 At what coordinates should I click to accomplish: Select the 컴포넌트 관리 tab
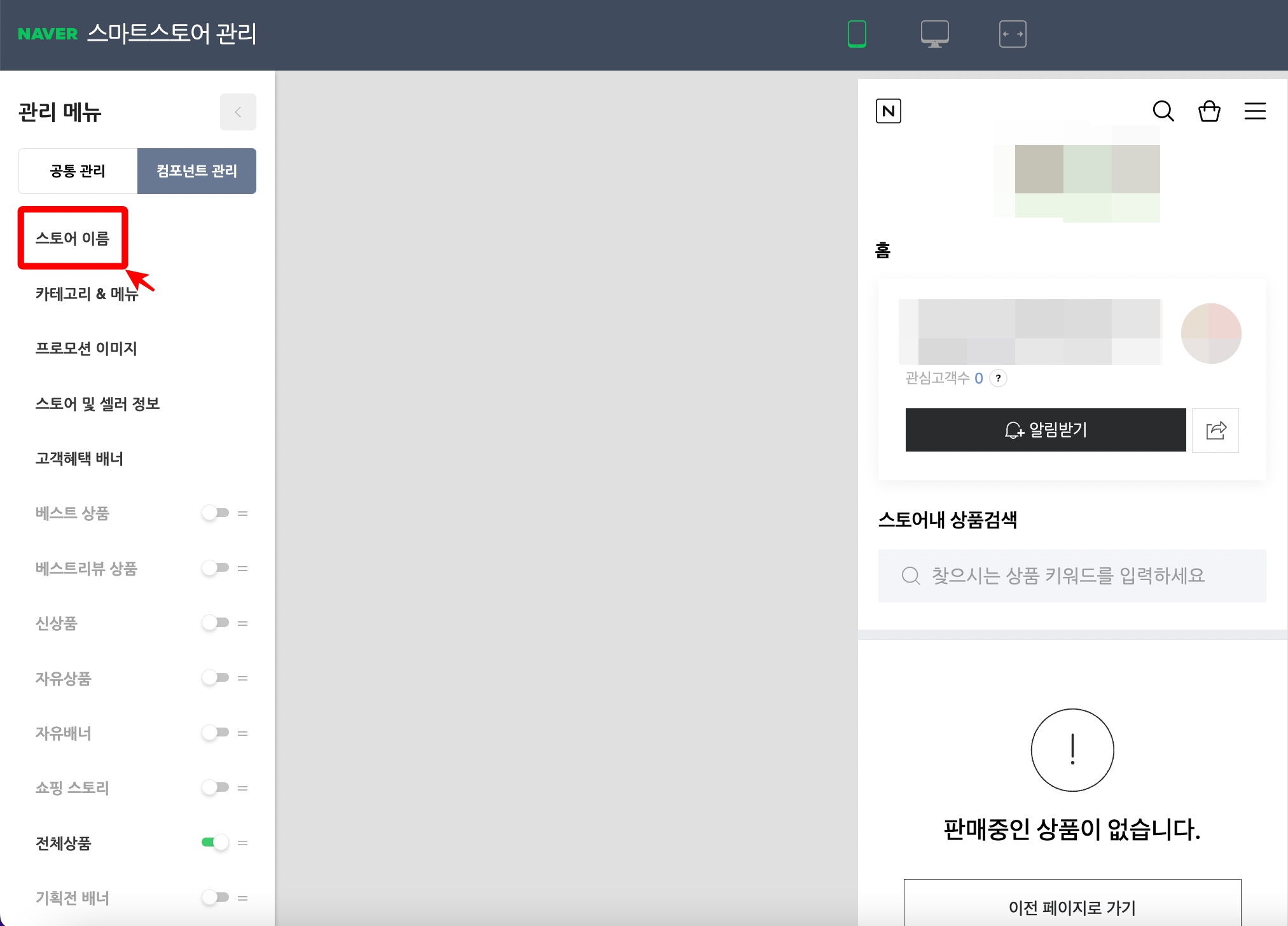coord(197,171)
